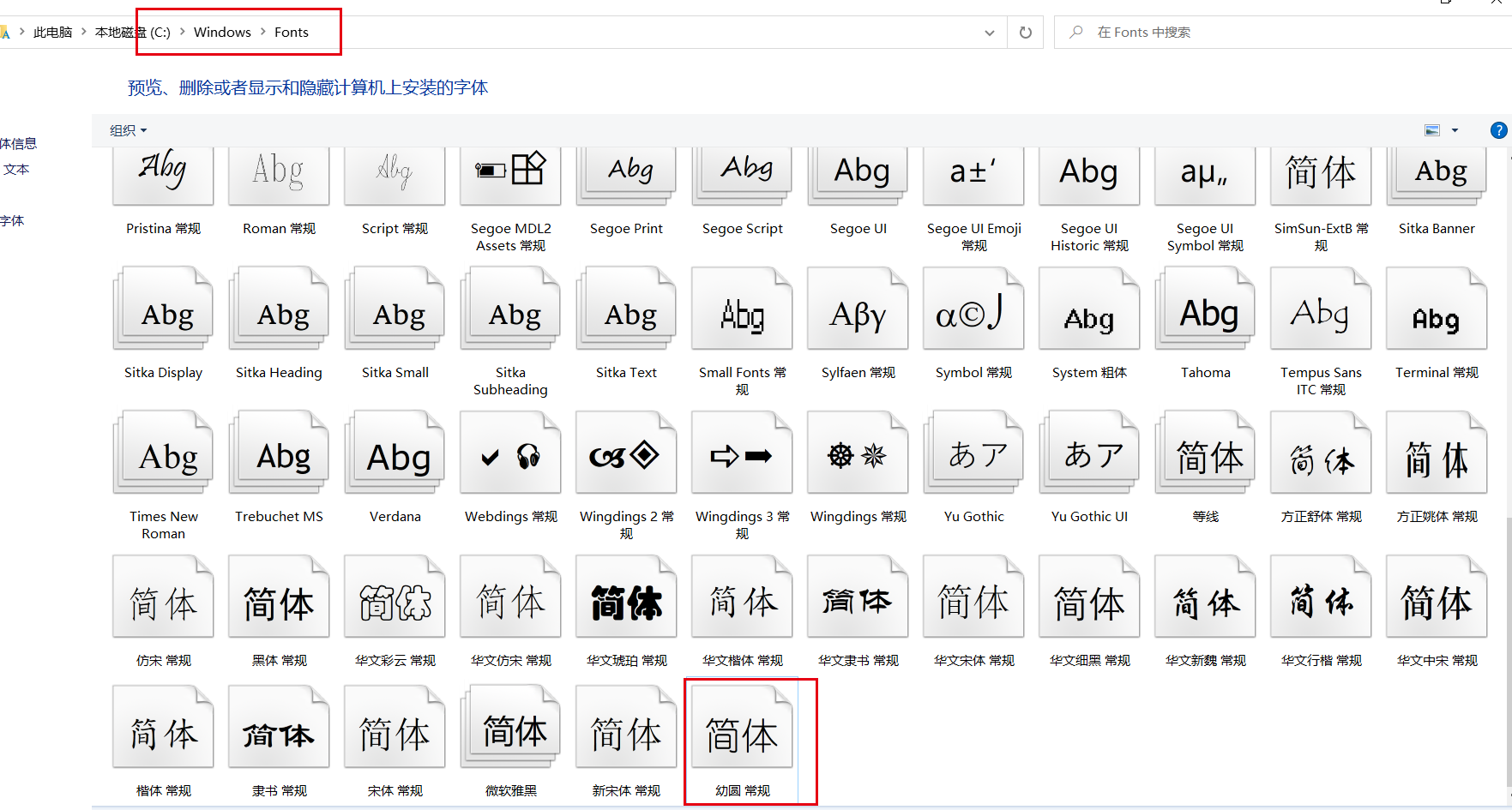
Task: Select the Tahoma font icon
Action: coord(1205,309)
